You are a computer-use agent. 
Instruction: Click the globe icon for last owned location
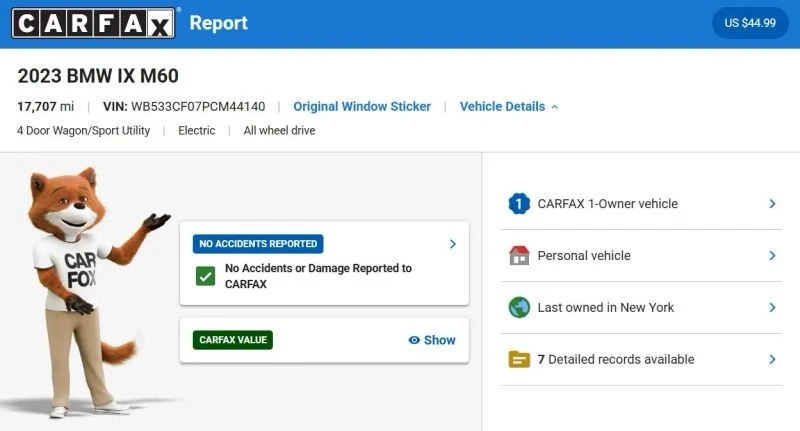coord(519,308)
